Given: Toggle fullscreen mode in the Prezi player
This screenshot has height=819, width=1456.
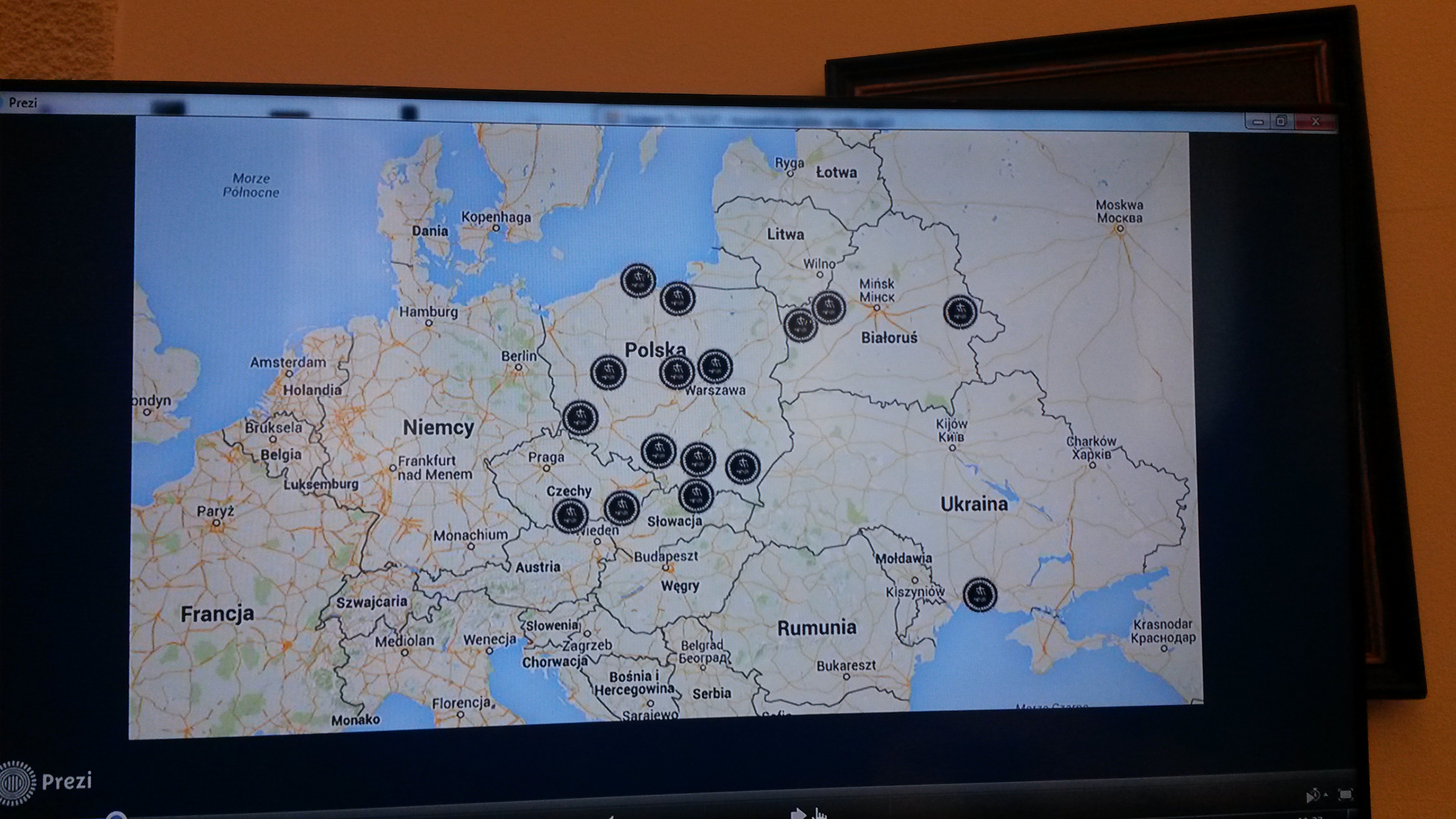Looking at the screenshot, I should 1346,795.
